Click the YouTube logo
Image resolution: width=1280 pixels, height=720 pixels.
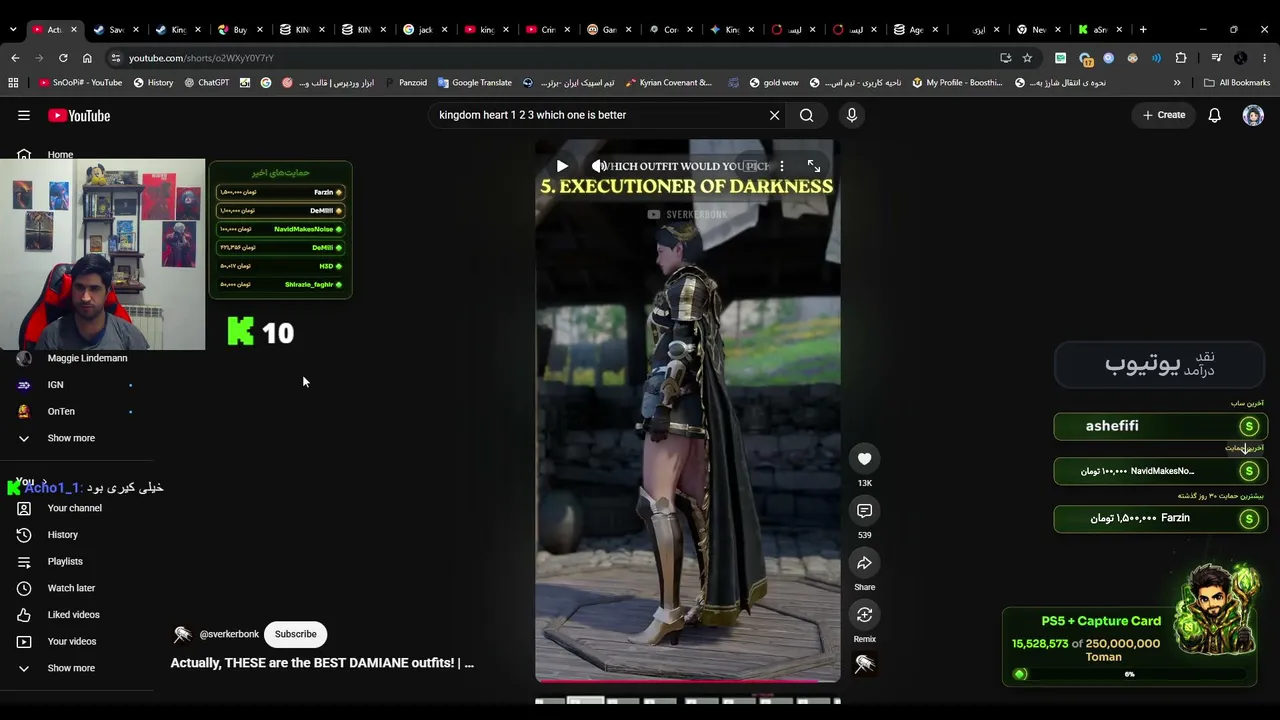point(79,116)
